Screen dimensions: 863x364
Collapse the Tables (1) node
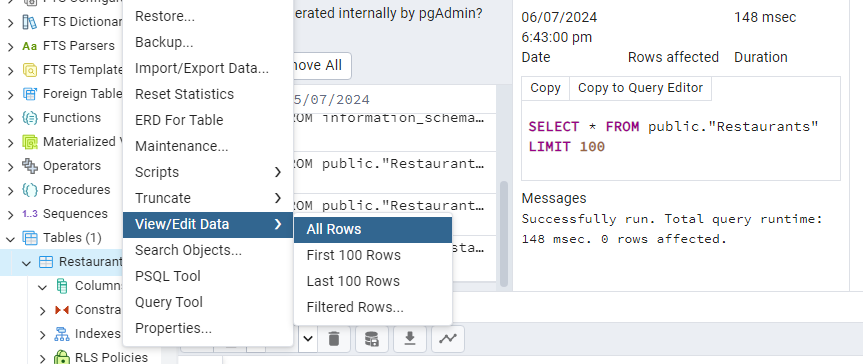point(10,238)
